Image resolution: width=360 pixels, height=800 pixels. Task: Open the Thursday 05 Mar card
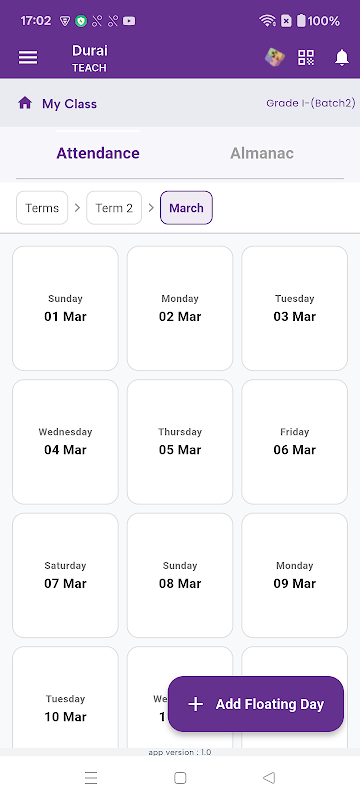[180, 442]
